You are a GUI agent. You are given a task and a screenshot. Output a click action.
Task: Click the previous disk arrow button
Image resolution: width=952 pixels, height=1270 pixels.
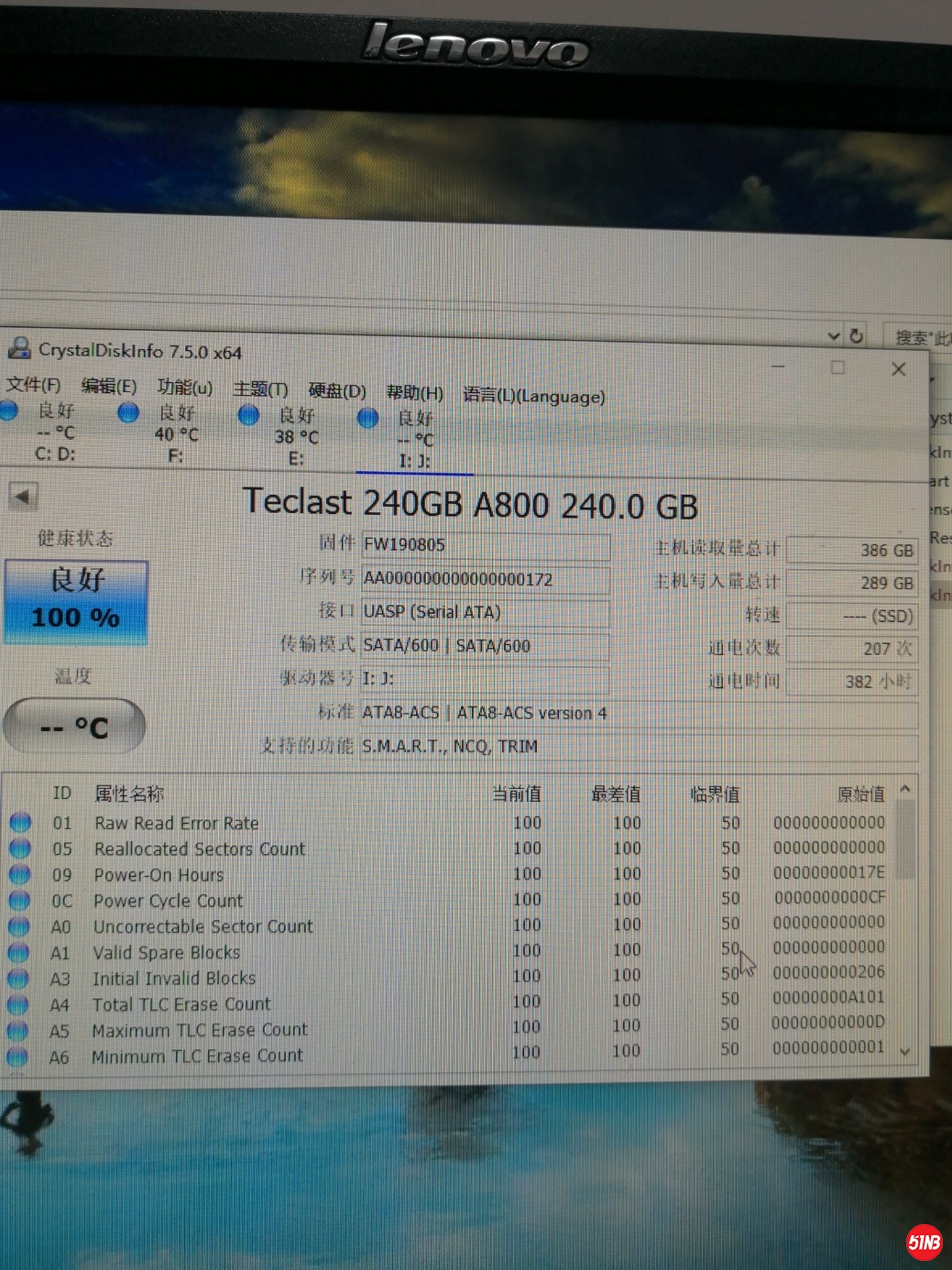(x=23, y=497)
